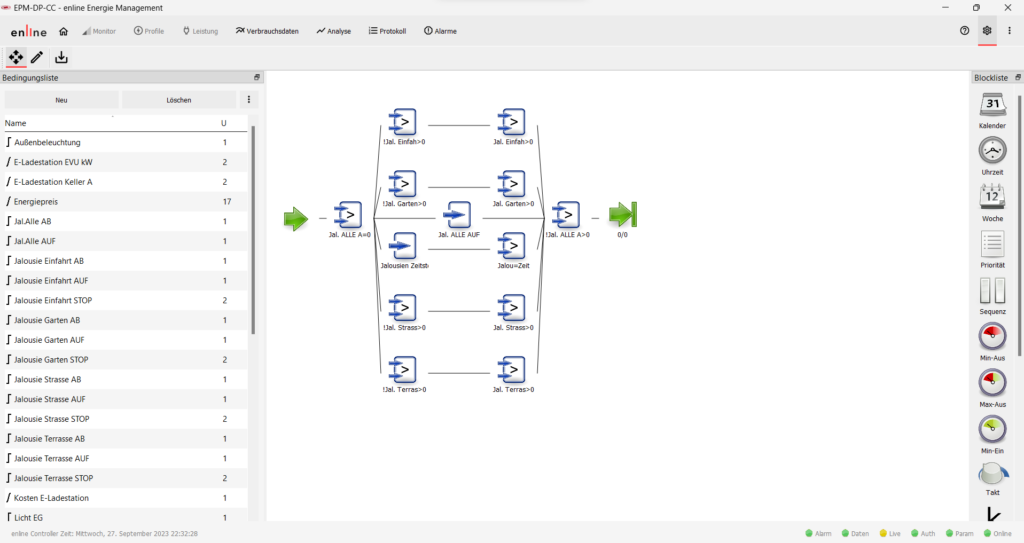
Task: Switch to the Analyse tab
Action: [x=334, y=31]
